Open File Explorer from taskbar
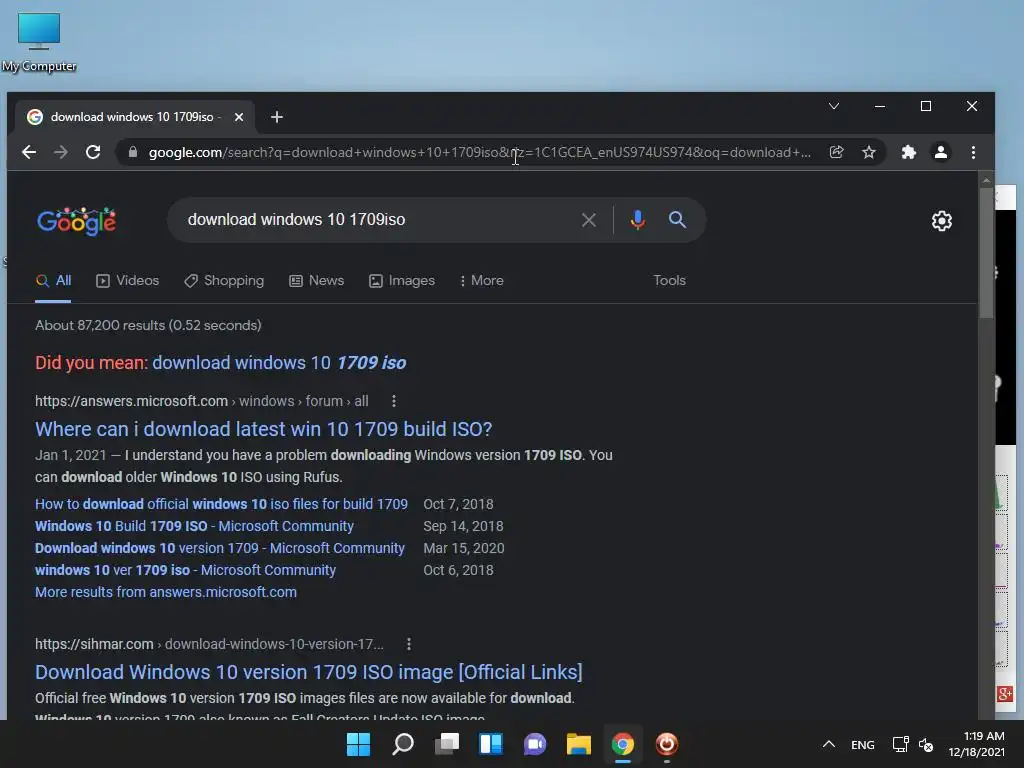This screenshot has width=1024, height=768. pyautogui.click(x=579, y=744)
